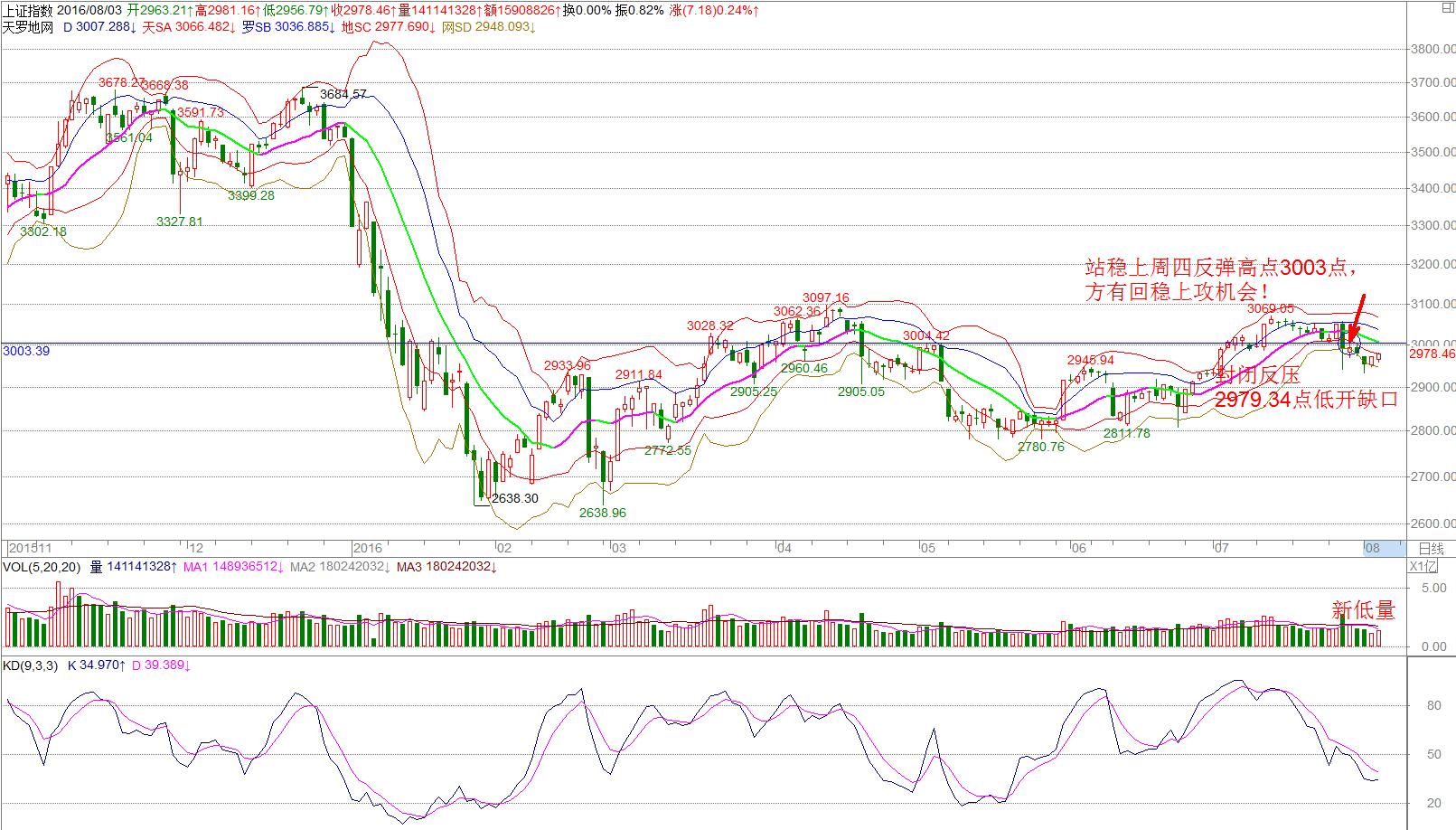This screenshot has height=830, width=1456.
Task: Click the MA1 148936512 volume average
Action: (235, 567)
